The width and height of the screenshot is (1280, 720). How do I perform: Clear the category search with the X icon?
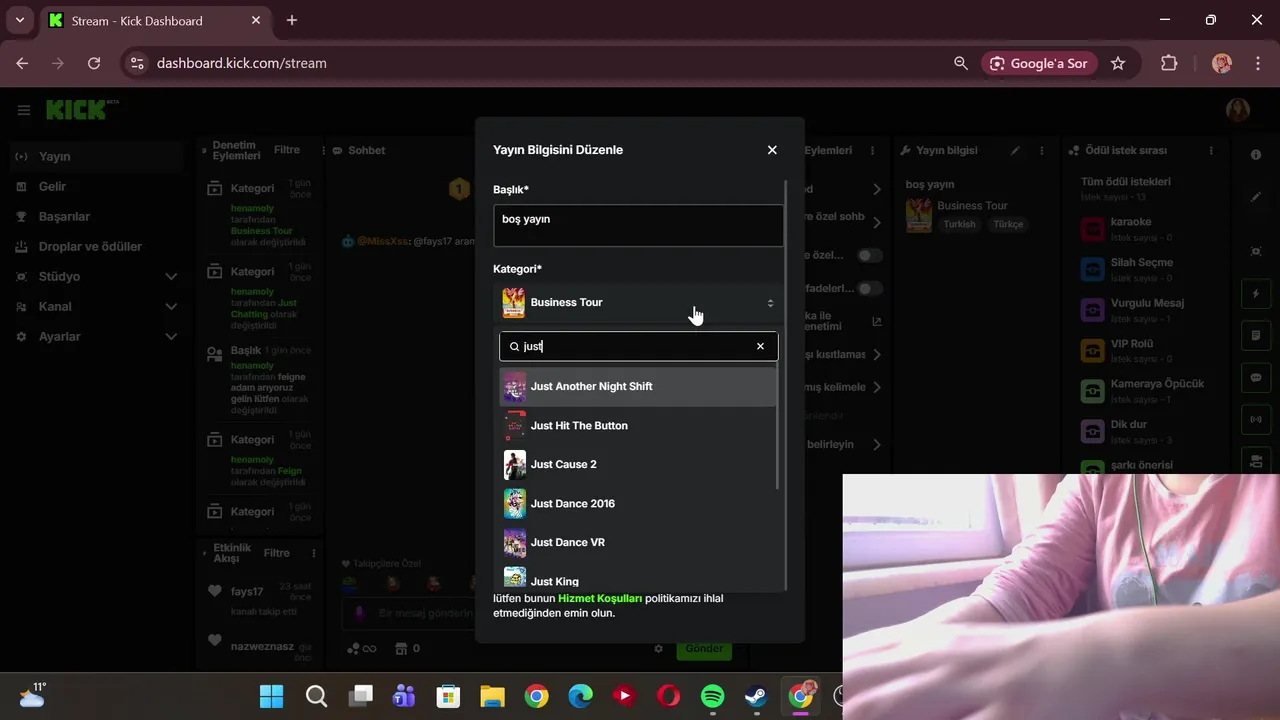click(x=760, y=346)
